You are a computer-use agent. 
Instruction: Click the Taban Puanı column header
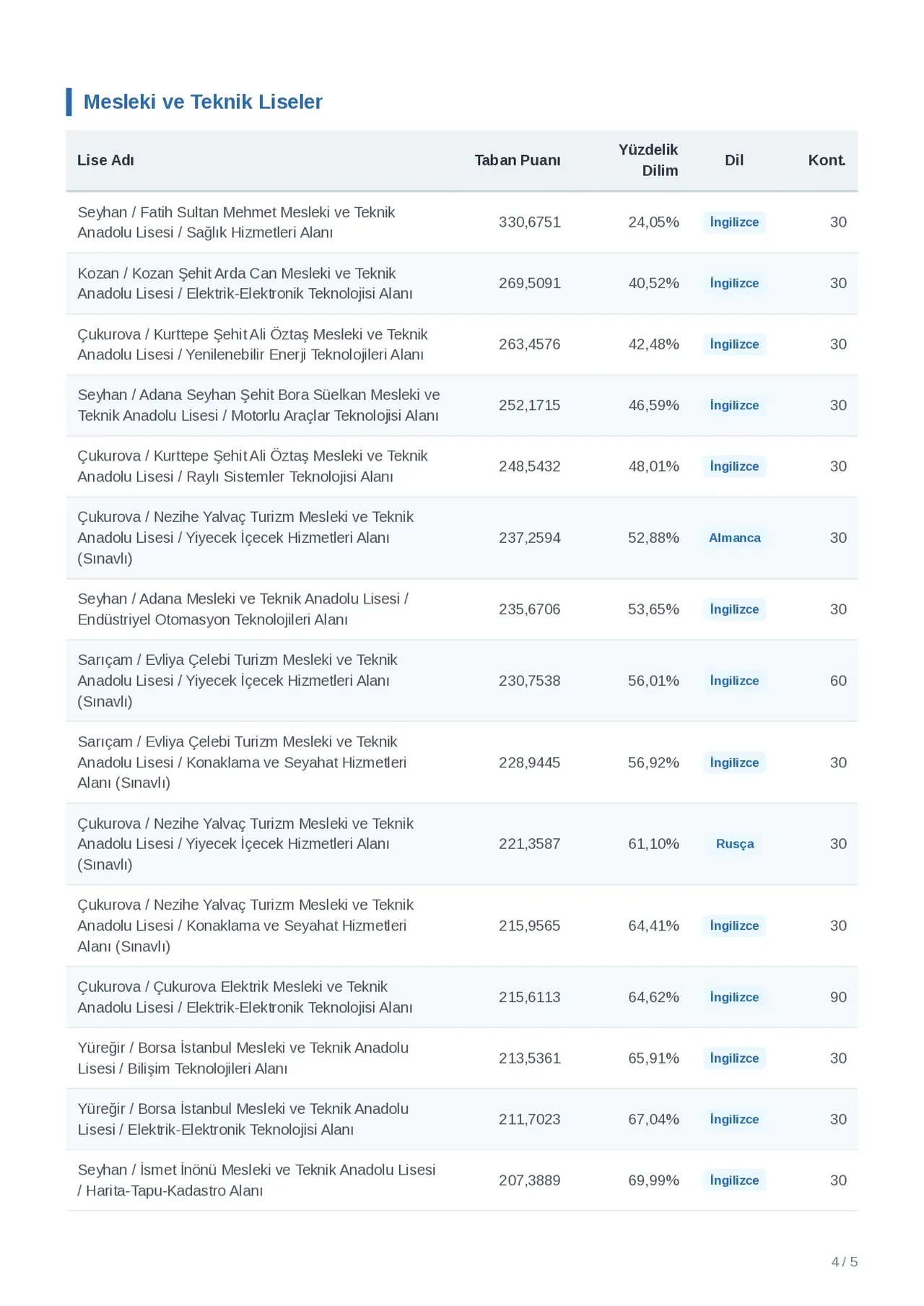(517, 160)
